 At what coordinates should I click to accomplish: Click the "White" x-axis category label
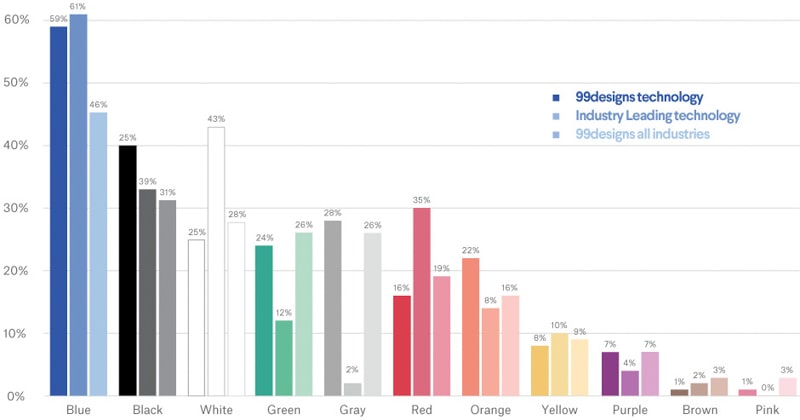(216, 410)
